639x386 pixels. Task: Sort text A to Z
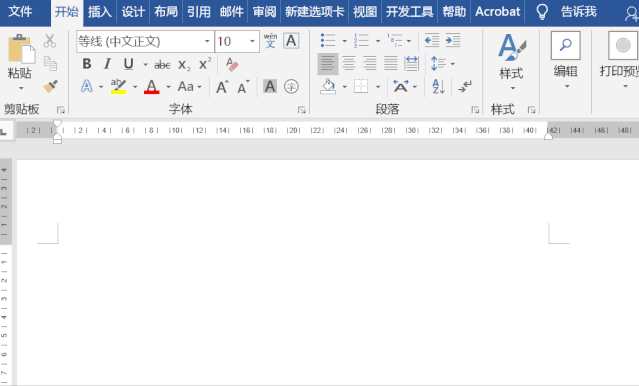coord(438,86)
